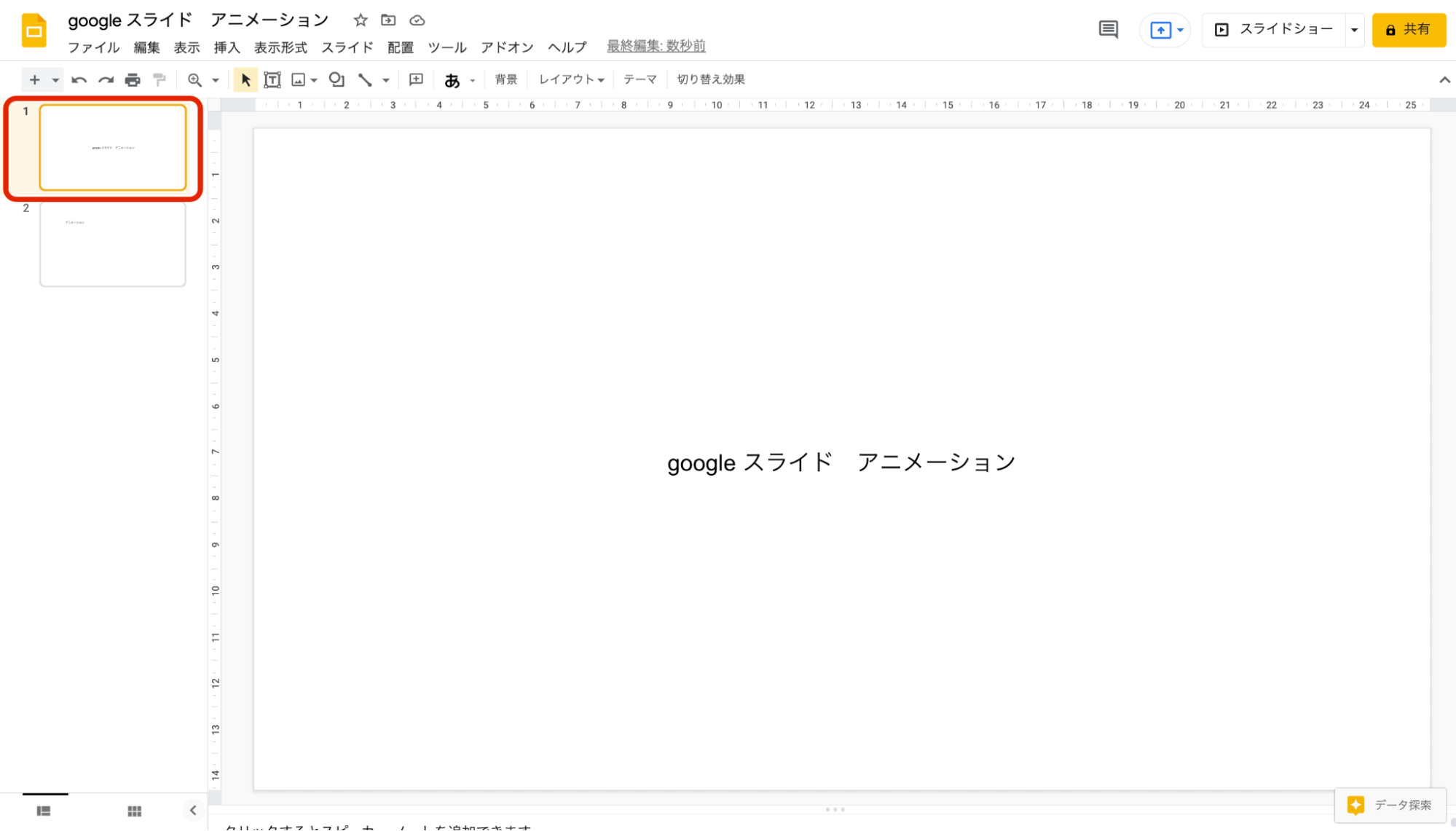Select the line tool

(365, 80)
